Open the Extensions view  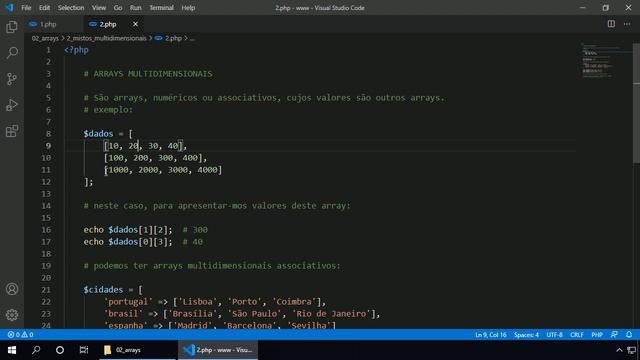pos(12,131)
